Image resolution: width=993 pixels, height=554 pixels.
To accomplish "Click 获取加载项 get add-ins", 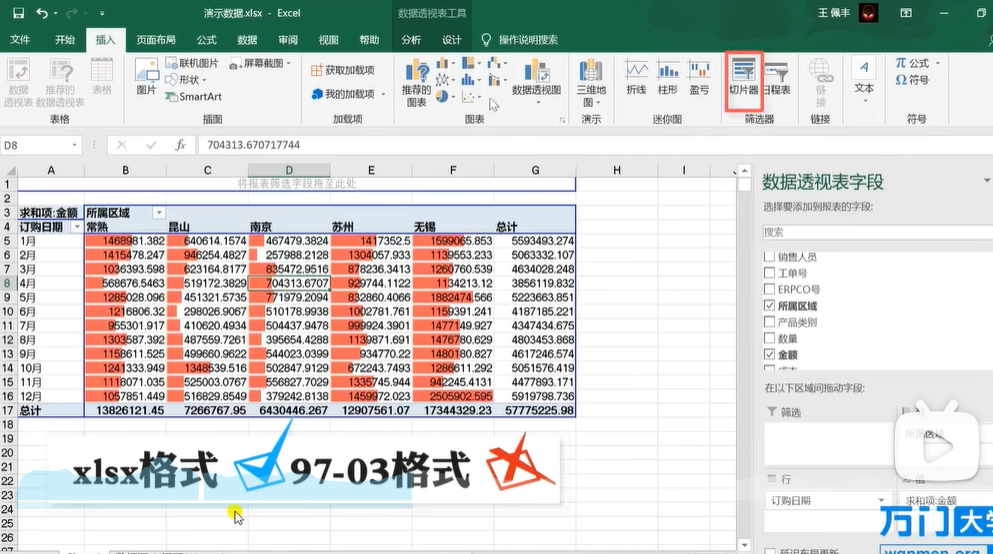I will (343, 70).
